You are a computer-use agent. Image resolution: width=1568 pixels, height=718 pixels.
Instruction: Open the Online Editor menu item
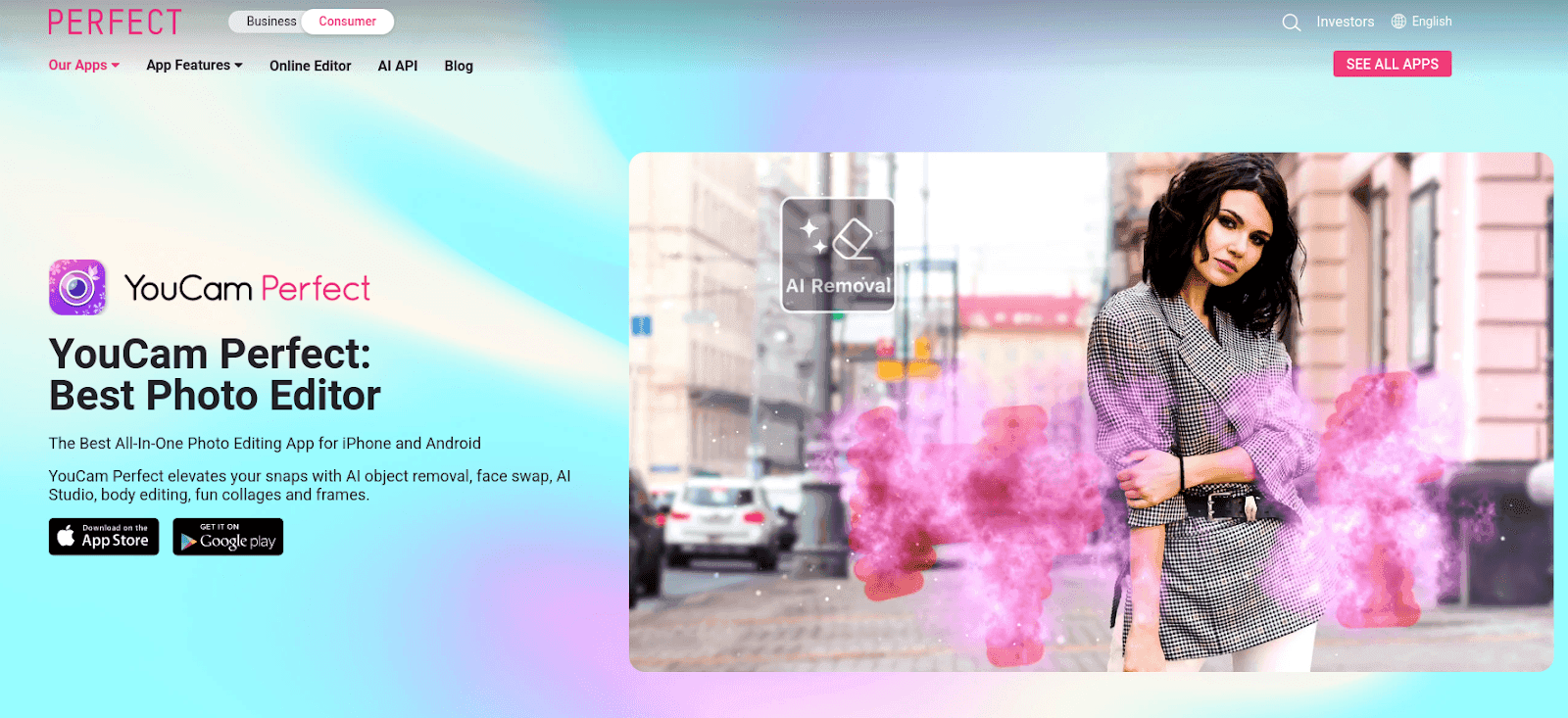click(x=310, y=66)
